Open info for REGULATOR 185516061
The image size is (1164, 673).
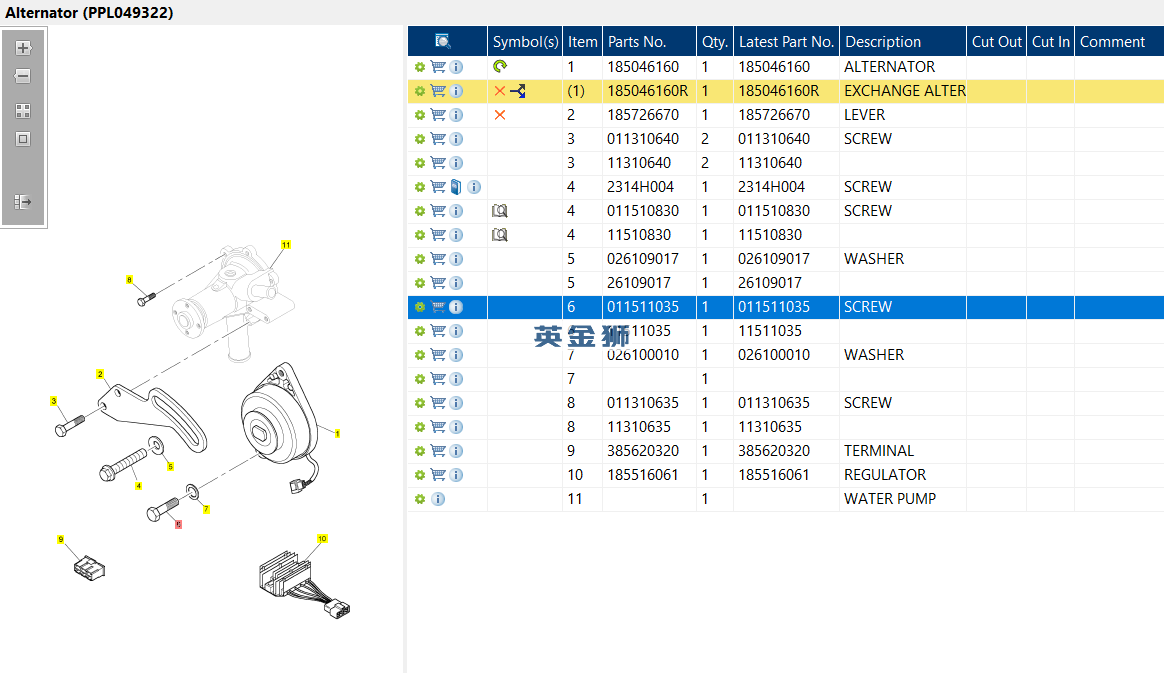coord(456,475)
